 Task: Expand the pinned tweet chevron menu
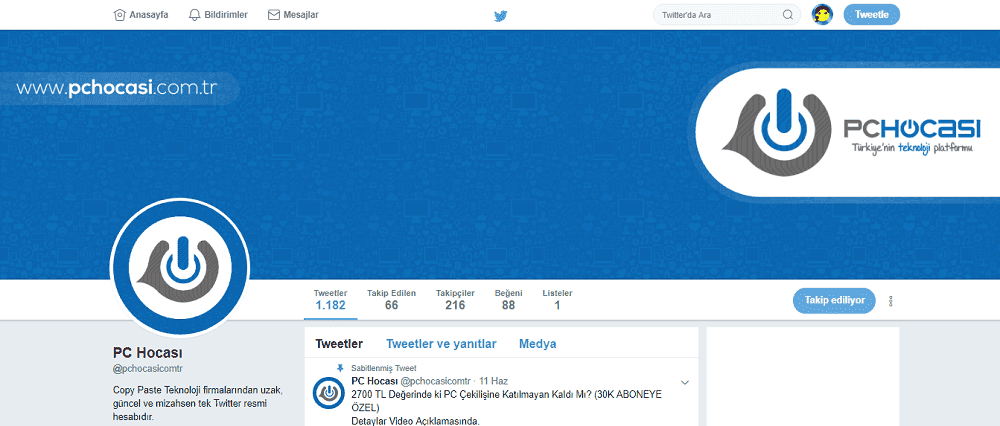pos(685,383)
